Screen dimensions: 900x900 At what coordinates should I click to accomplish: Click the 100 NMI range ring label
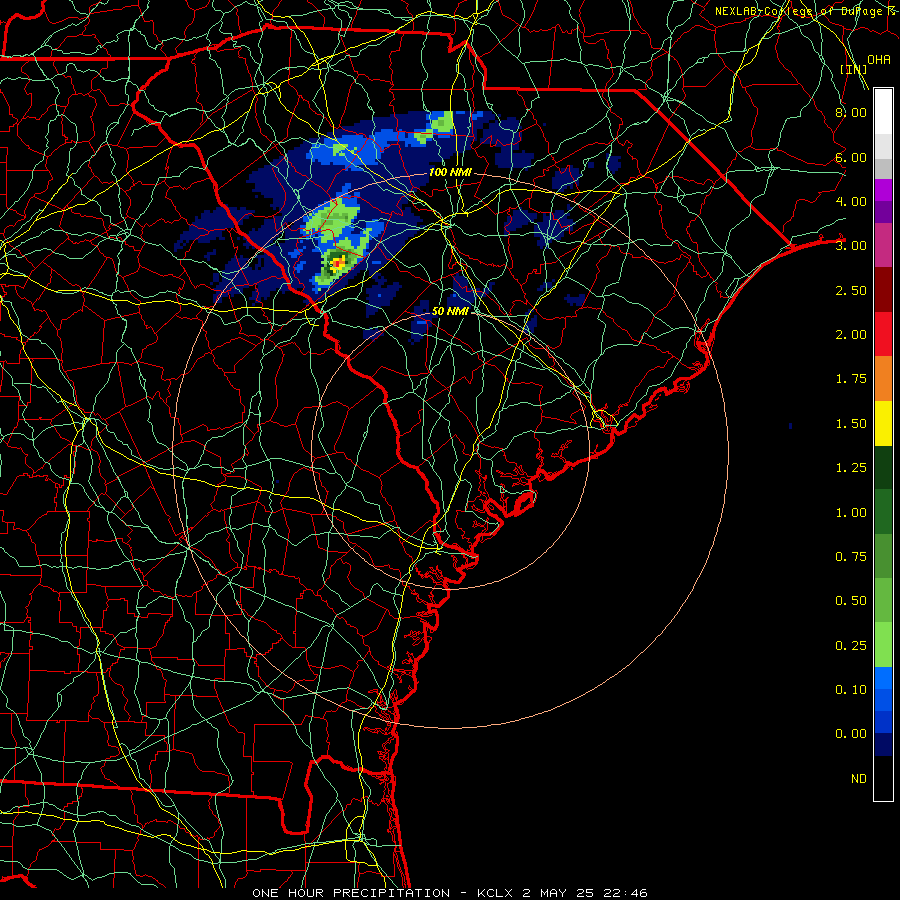[x=450, y=172]
